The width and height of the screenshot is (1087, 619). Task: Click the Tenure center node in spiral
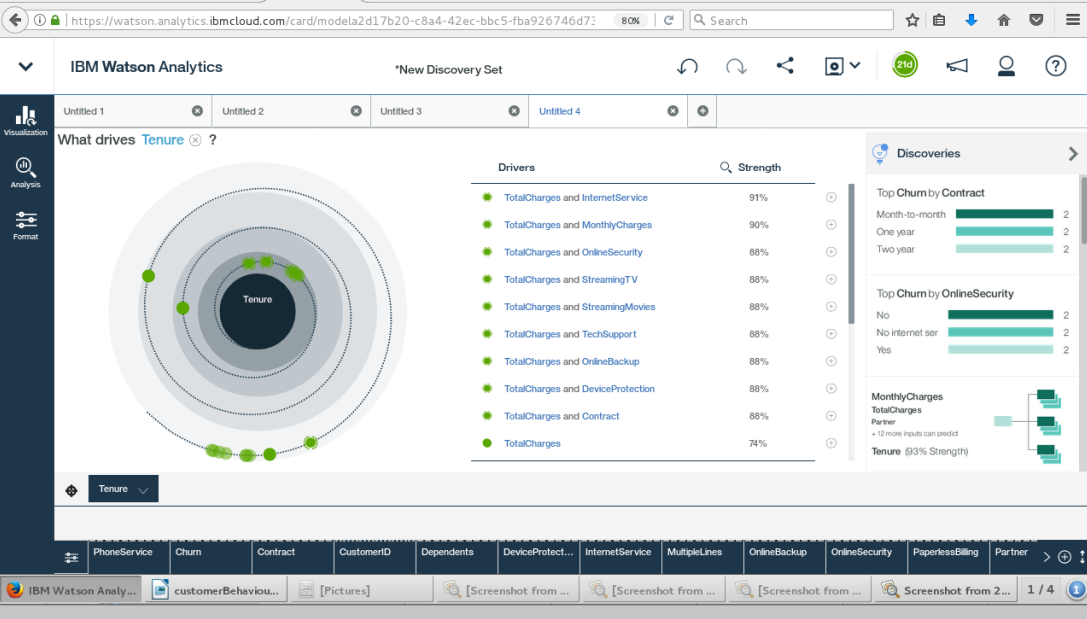coord(257,311)
